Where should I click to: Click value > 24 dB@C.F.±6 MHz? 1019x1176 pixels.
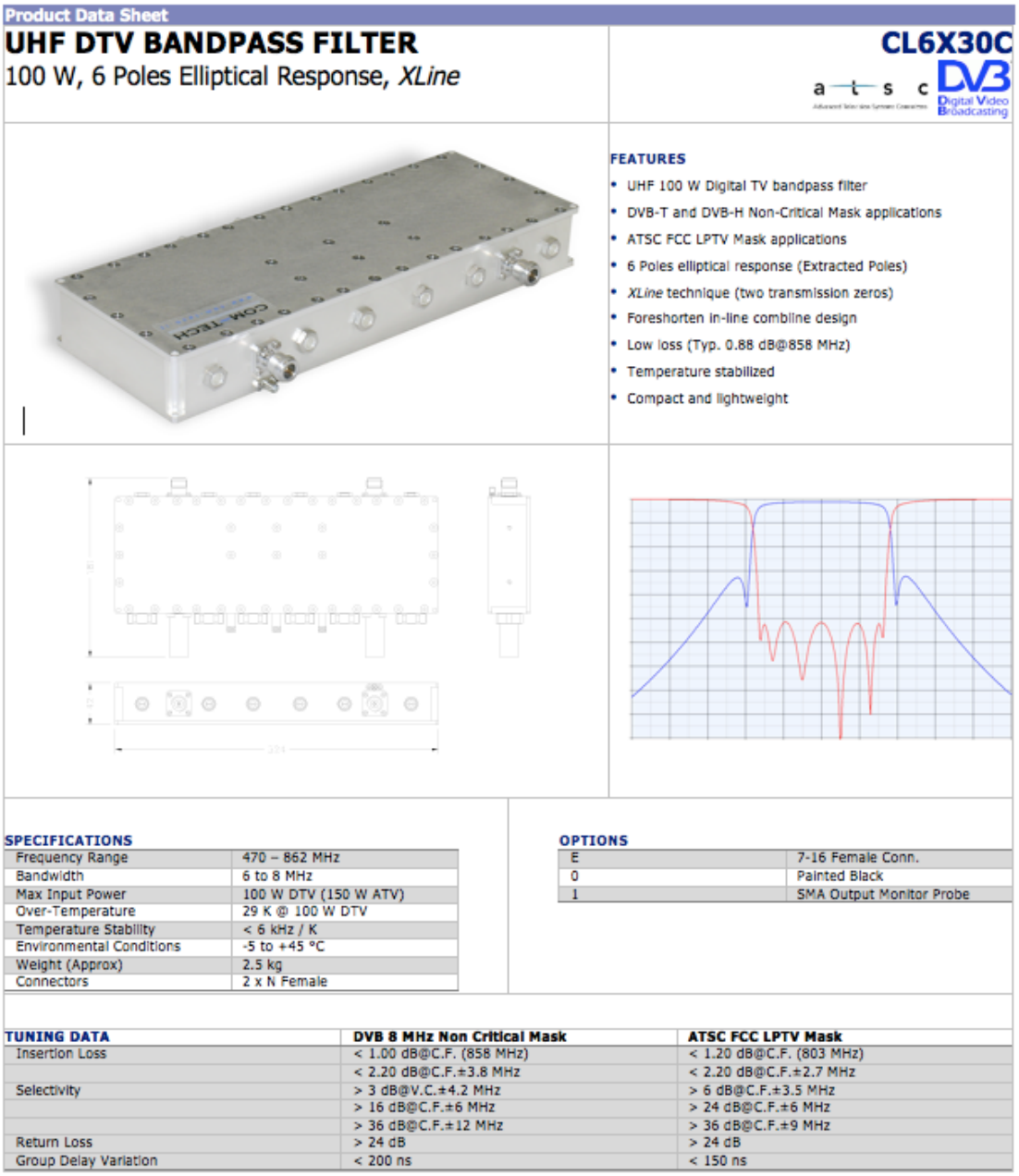pos(760,1108)
